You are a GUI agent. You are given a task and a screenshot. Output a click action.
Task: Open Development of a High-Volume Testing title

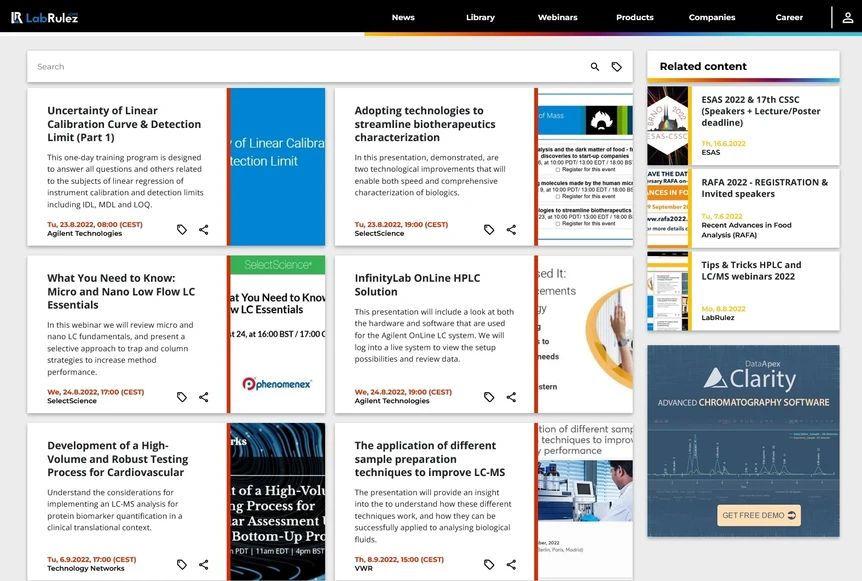[117, 459]
